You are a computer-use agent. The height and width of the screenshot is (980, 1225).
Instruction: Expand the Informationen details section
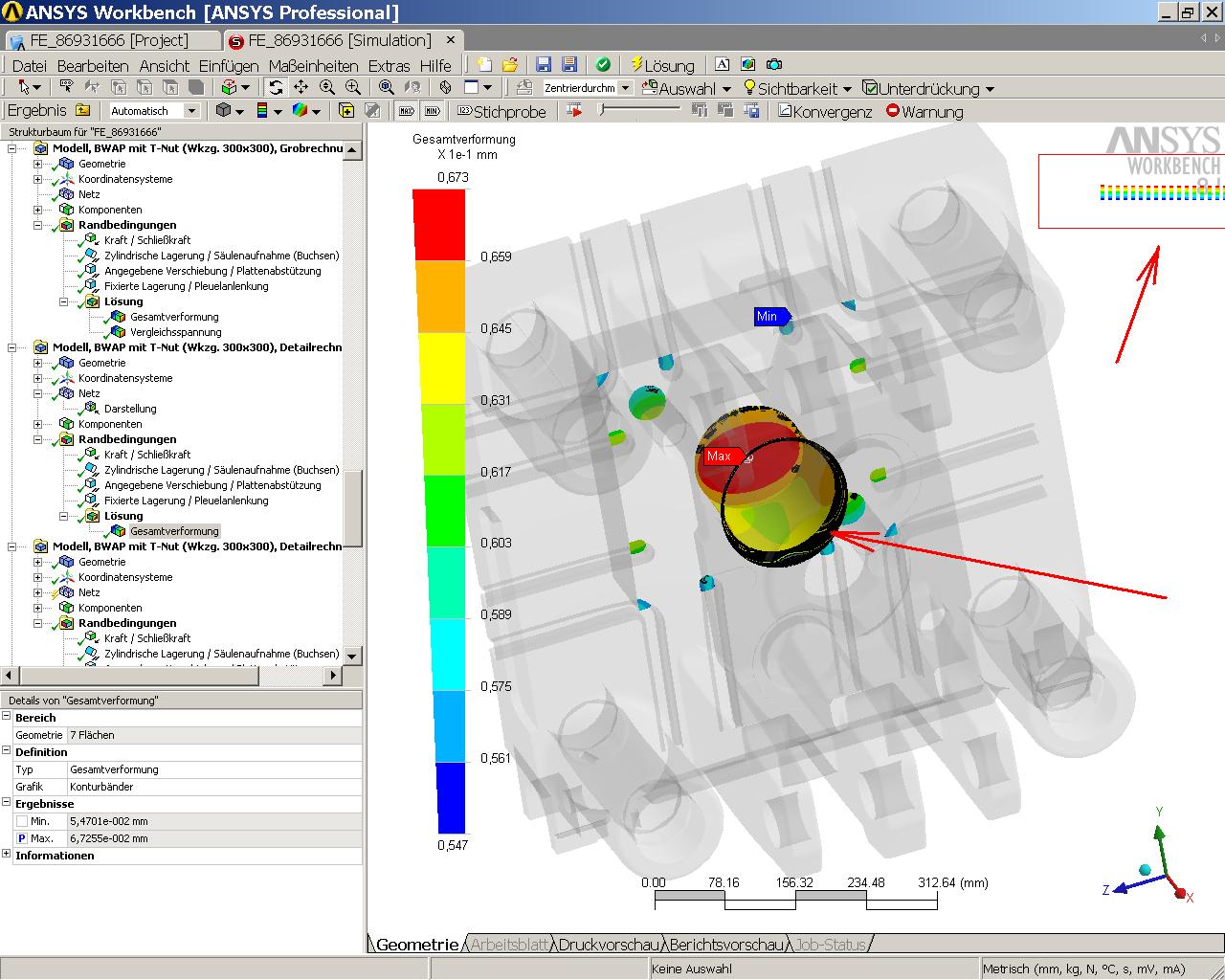(6, 854)
